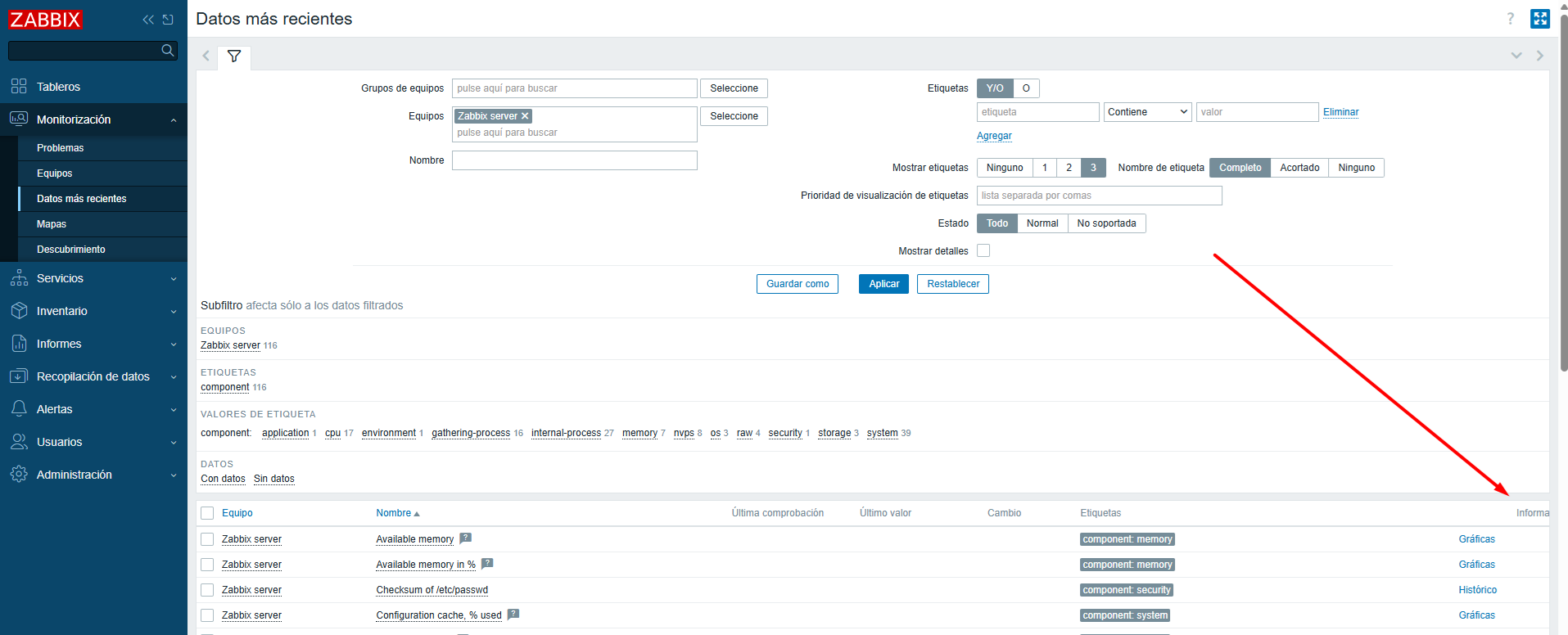Viewport: 1568px width, 635px height.
Task: Select all rows with header checkbox
Action: tap(207, 513)
